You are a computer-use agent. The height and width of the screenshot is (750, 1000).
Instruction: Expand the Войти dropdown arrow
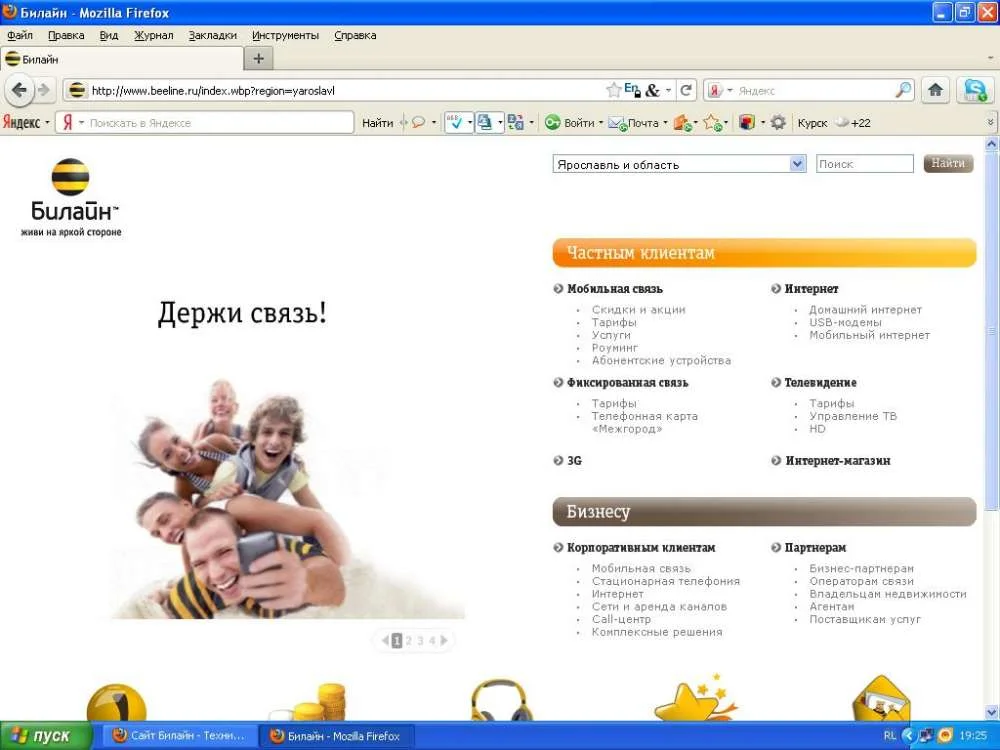[601, 123]
